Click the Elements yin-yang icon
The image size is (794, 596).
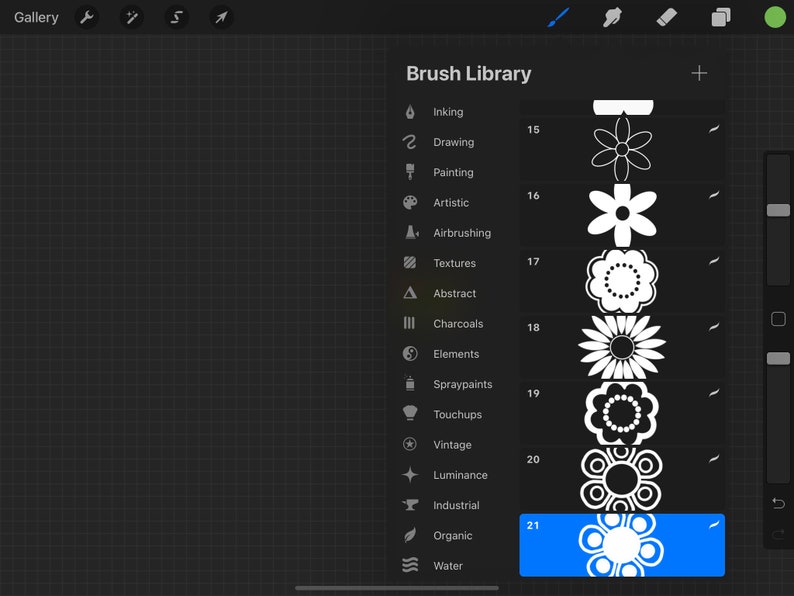(x=410, y=353)
